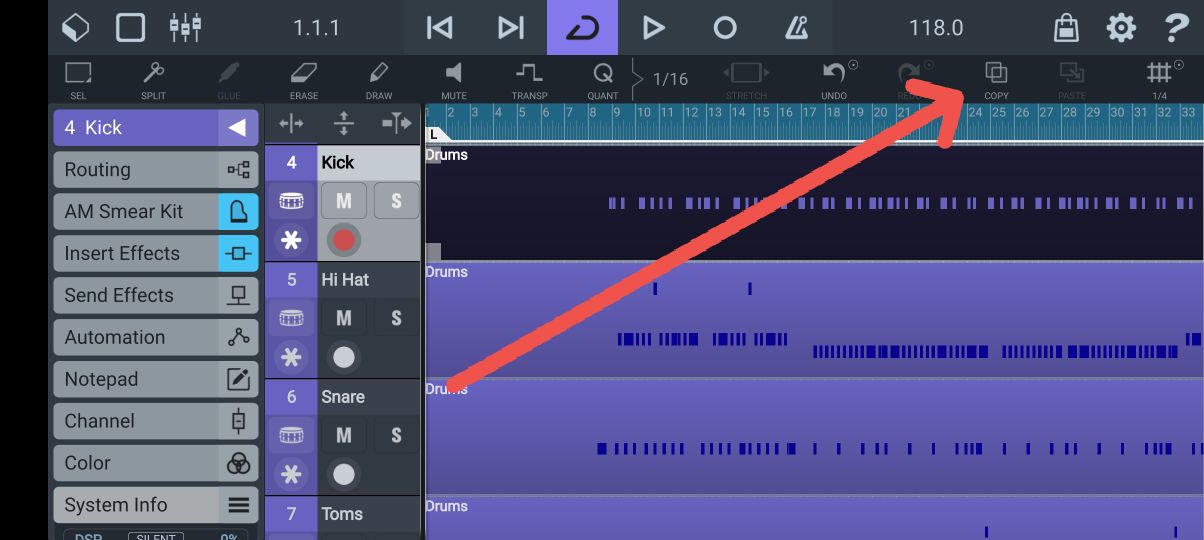
Task: Open Insert Effects section
Action: pos(155,254)
